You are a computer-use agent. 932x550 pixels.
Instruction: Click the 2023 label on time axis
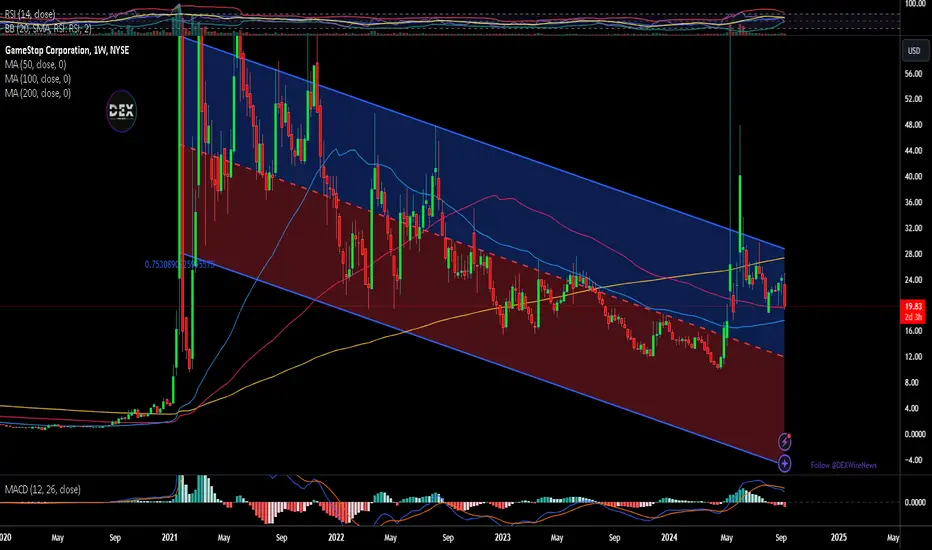[502, 538]
